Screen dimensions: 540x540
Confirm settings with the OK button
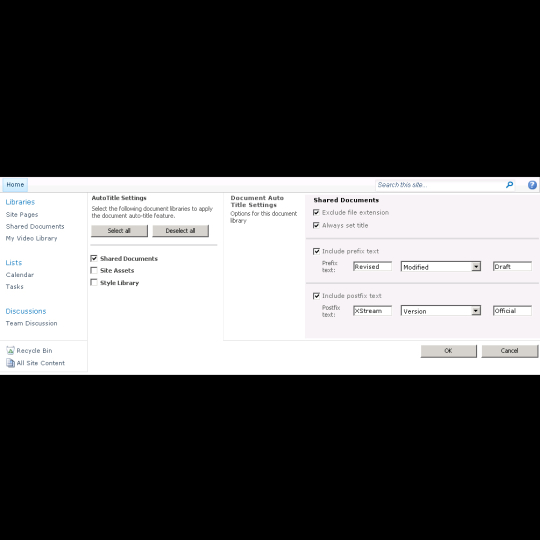pyautogui.click(x=448, y=351)
